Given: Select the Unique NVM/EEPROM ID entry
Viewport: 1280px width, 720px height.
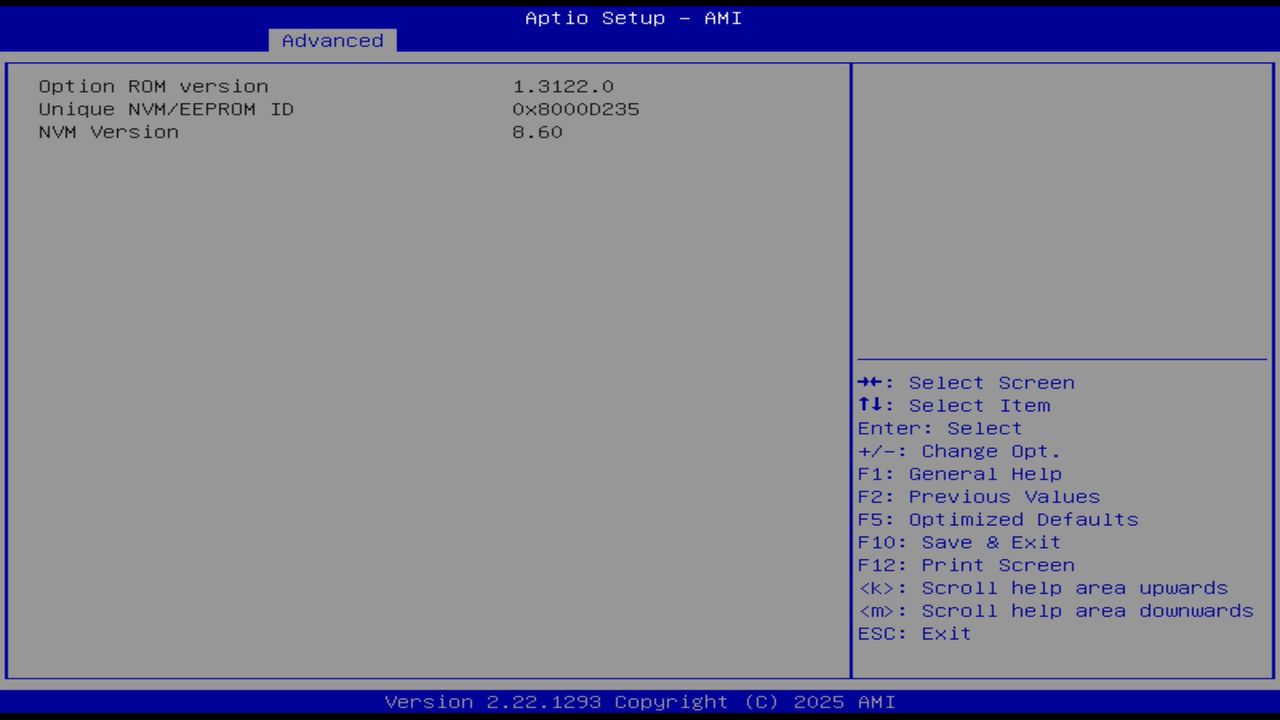Looking at the screenshot, I should 166,109.
